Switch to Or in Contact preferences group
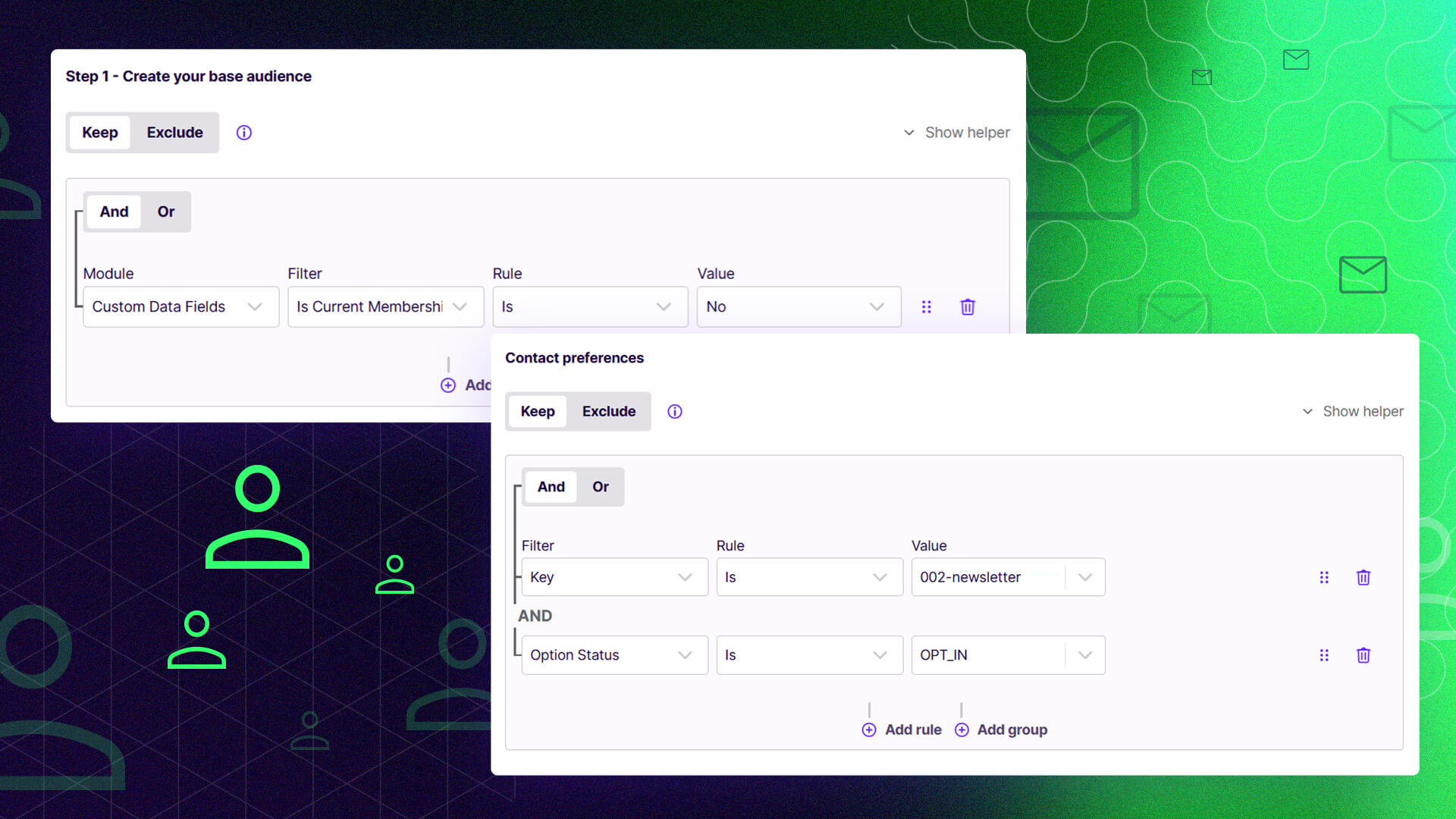 [600, 487]
